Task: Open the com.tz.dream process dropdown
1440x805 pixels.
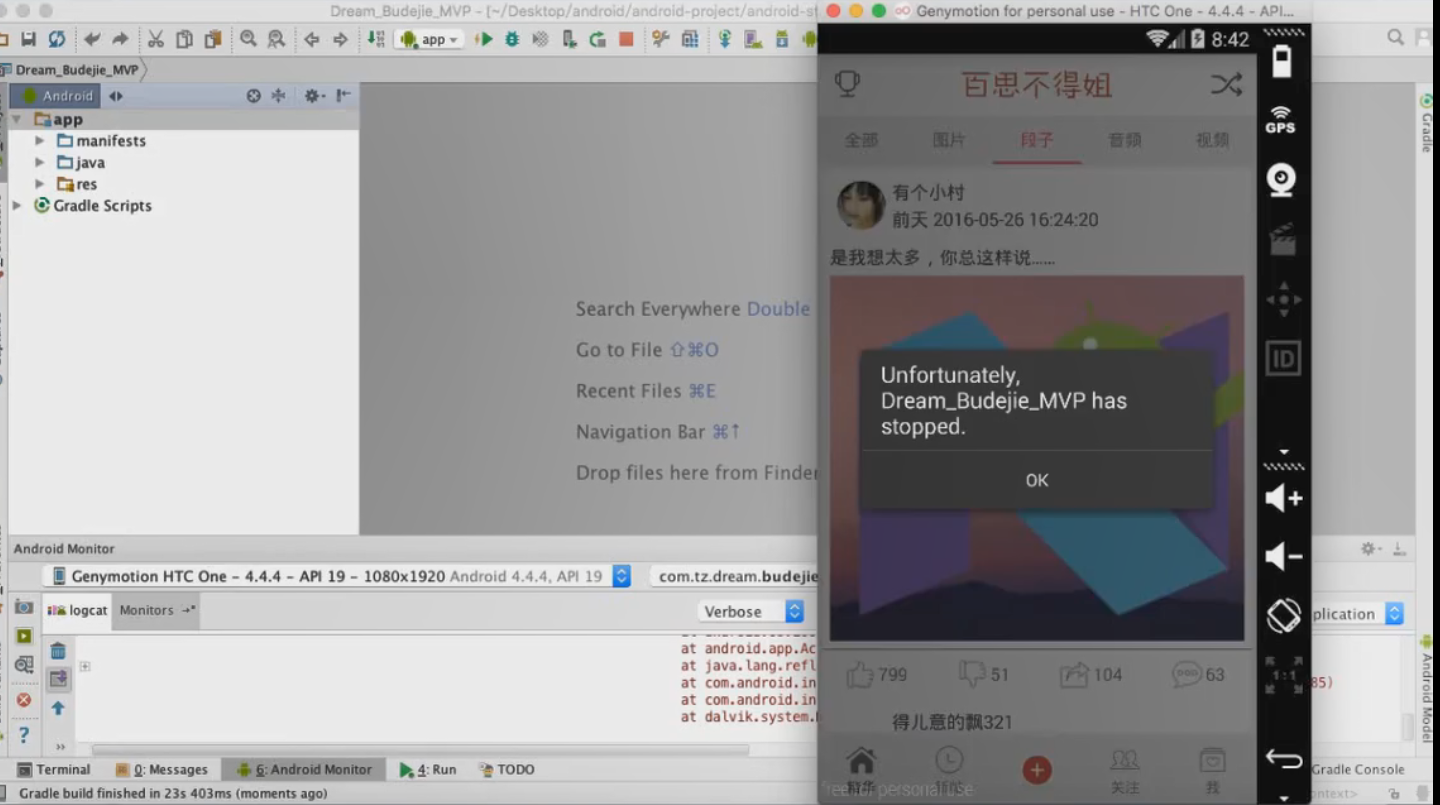Action: pos(734,576)
